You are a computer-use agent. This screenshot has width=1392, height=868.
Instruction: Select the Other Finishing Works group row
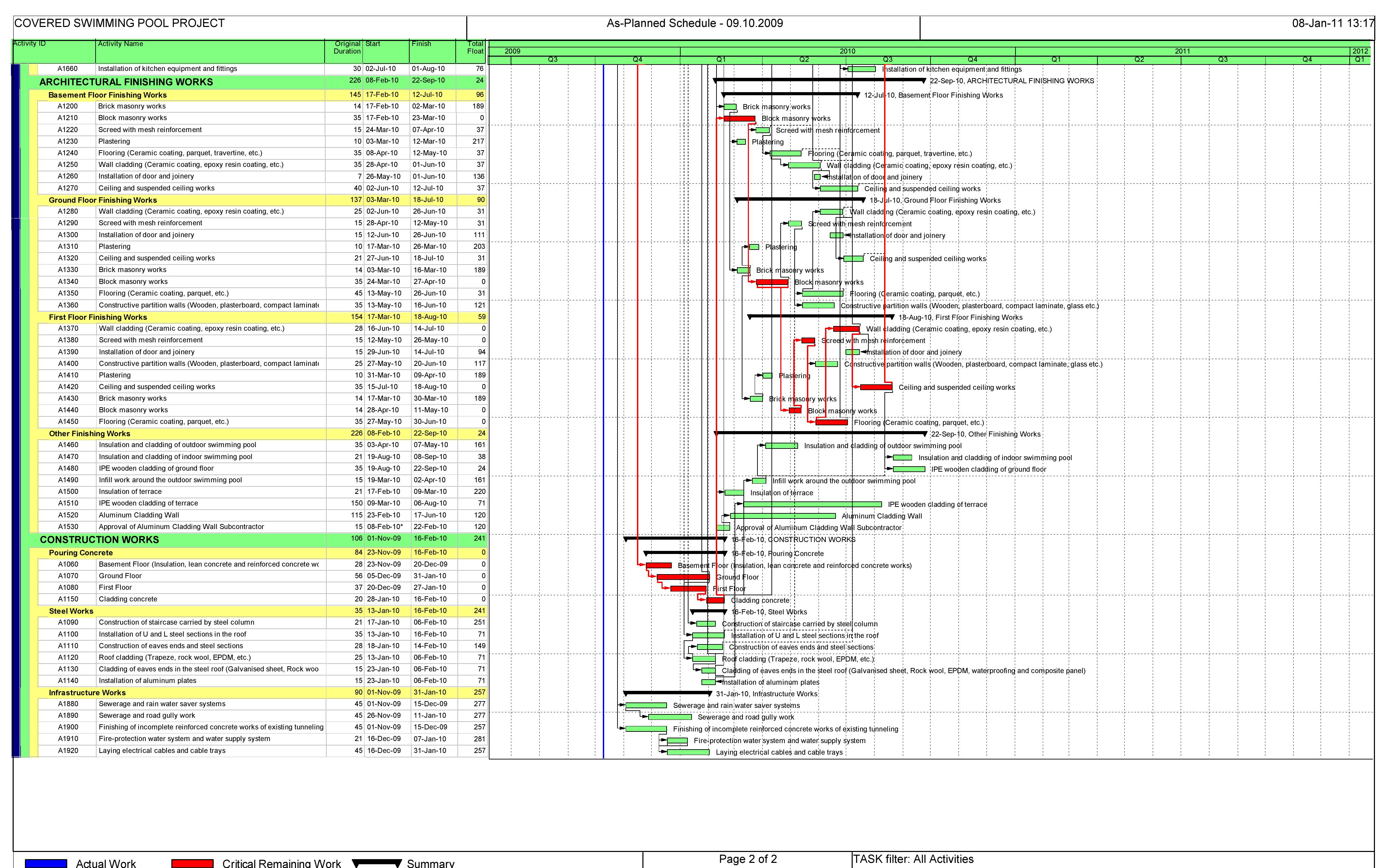coord(262,433)
